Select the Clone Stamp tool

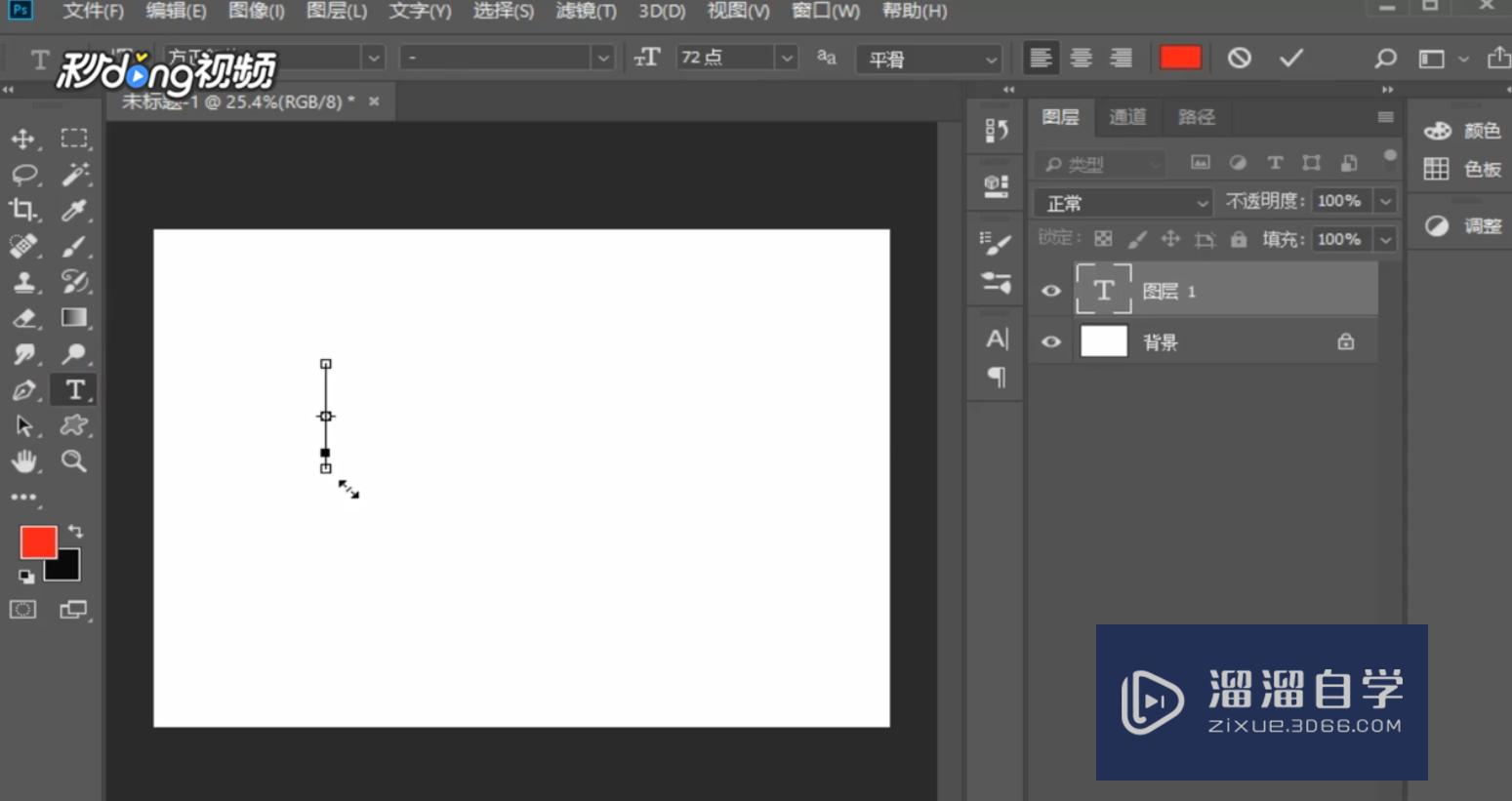tap(23, 282)
